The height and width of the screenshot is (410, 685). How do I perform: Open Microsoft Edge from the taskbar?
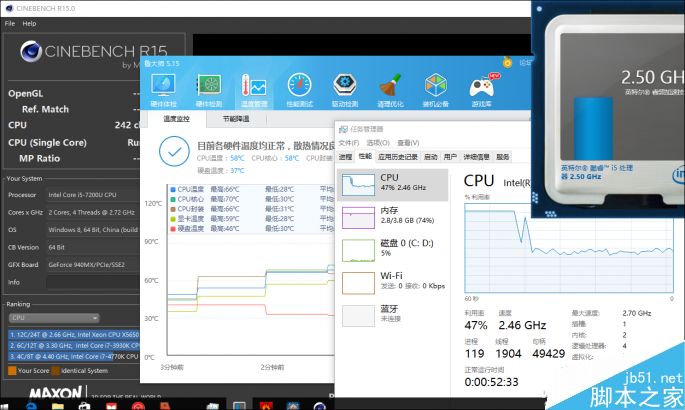point(31,406)
